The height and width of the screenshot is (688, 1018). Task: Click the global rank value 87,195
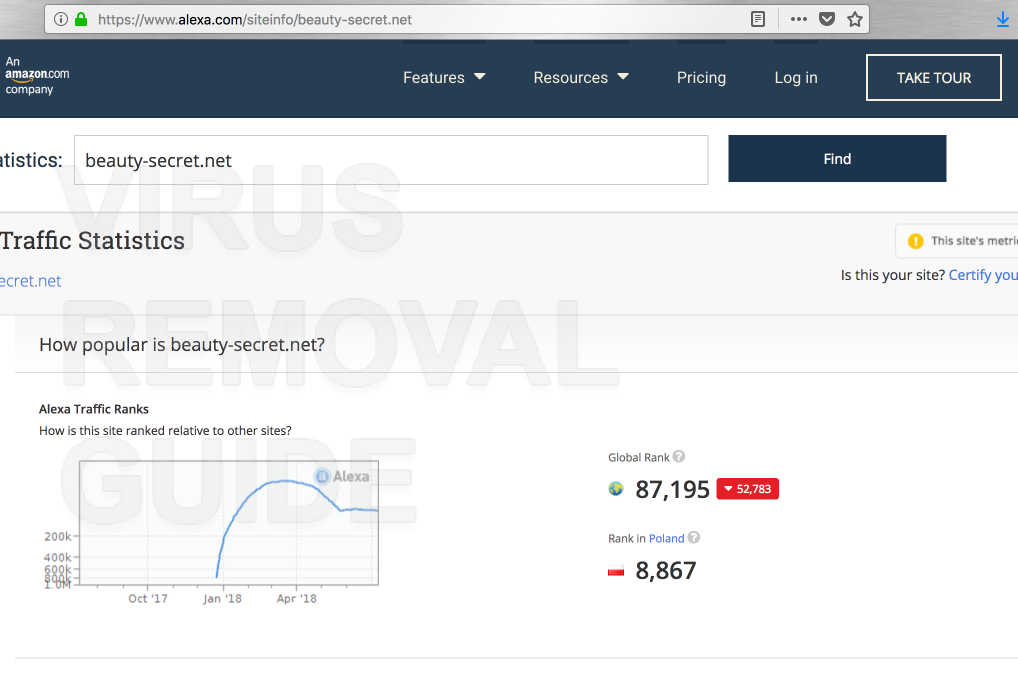tap(672, 489)
